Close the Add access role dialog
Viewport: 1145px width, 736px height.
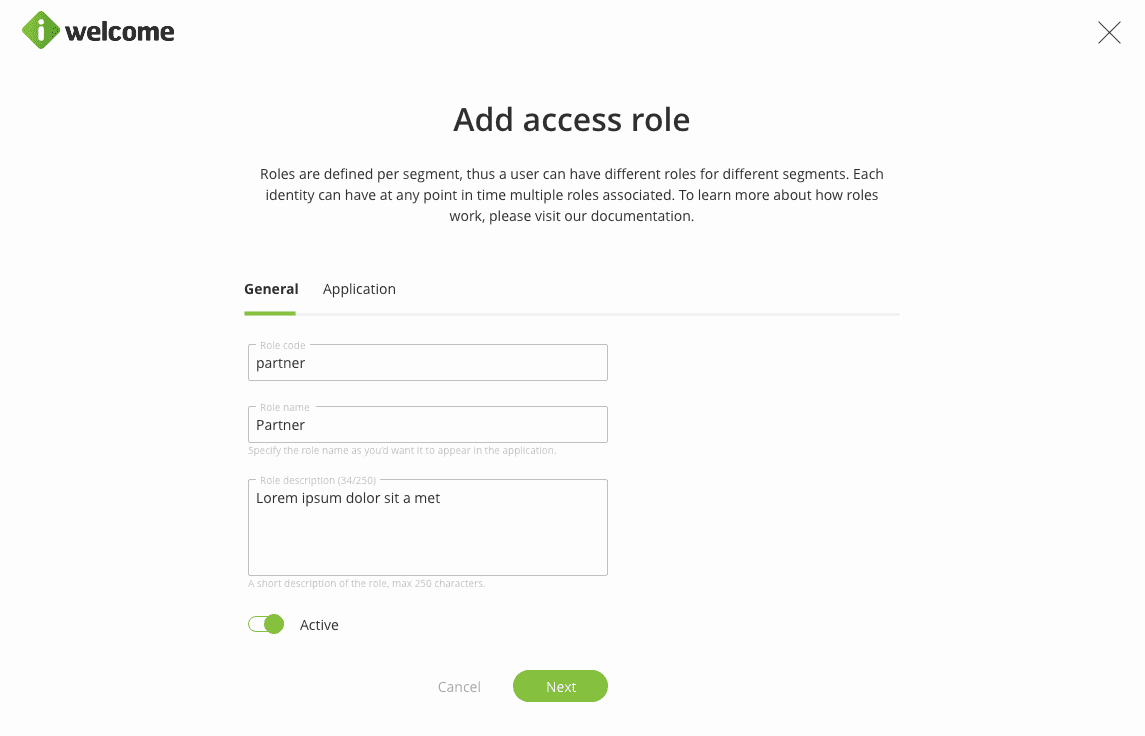[x=1109, y=33]
